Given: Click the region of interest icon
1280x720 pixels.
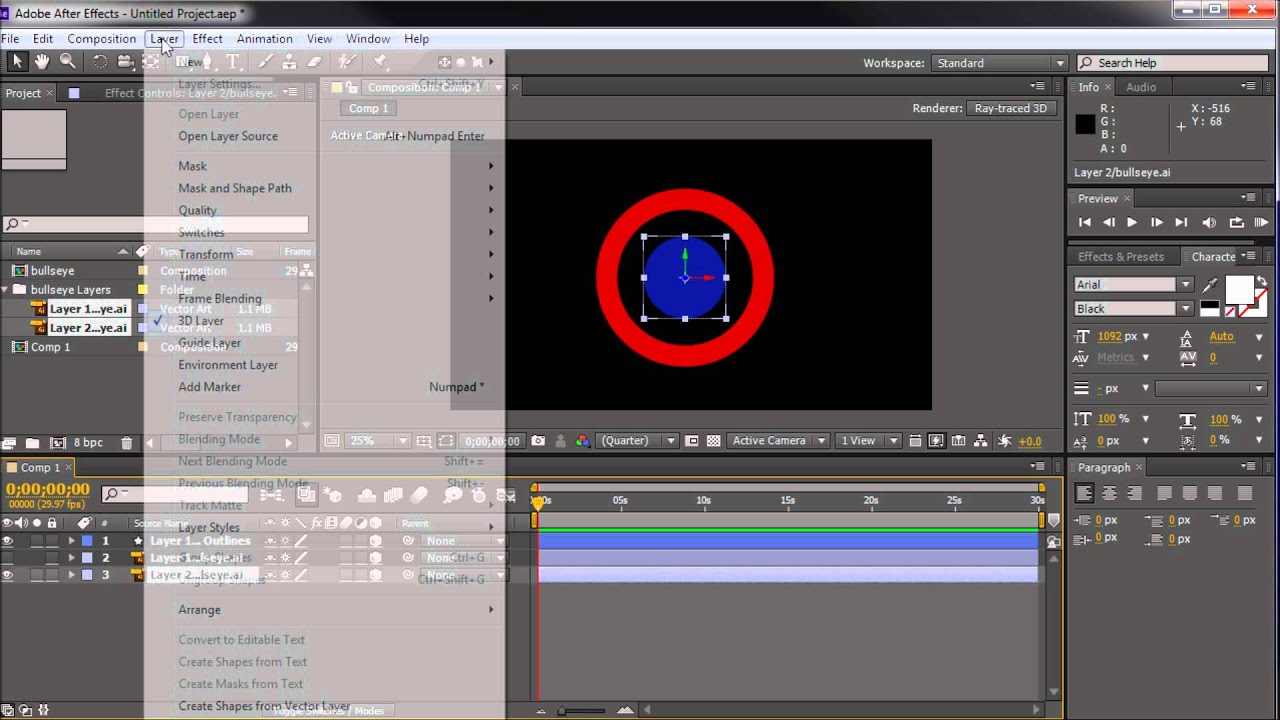Looking at the screenshot, I should [x=446, y=441].
